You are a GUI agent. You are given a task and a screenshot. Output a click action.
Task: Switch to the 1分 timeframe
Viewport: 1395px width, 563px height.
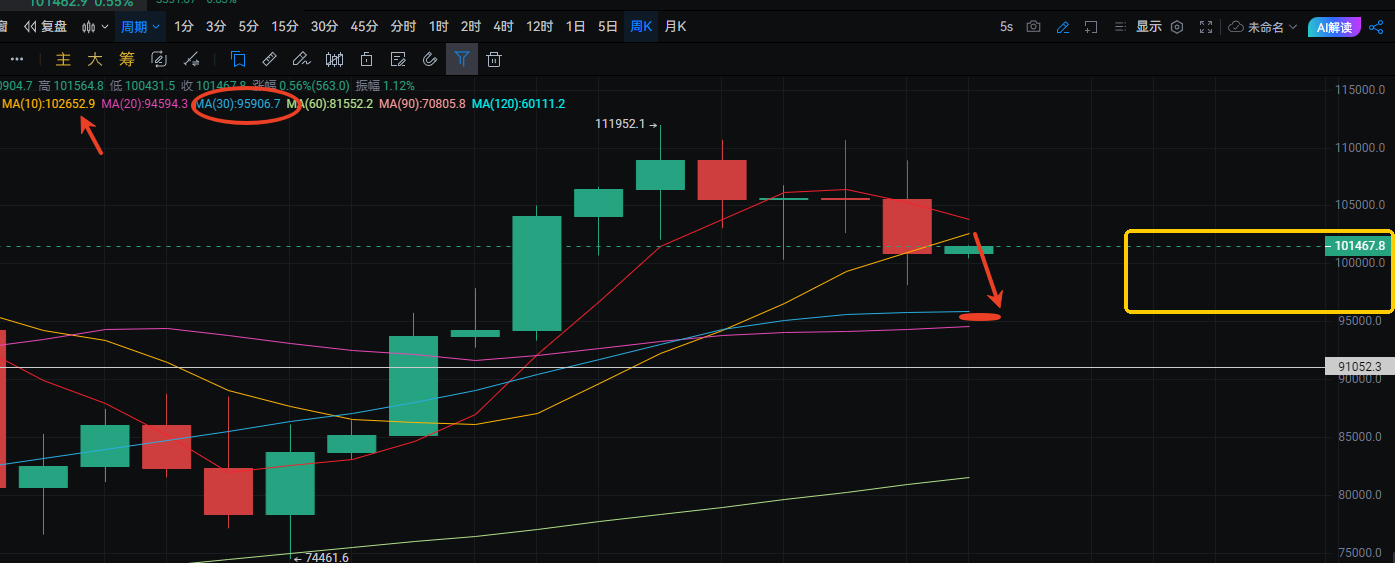click(x=184, y=27)
